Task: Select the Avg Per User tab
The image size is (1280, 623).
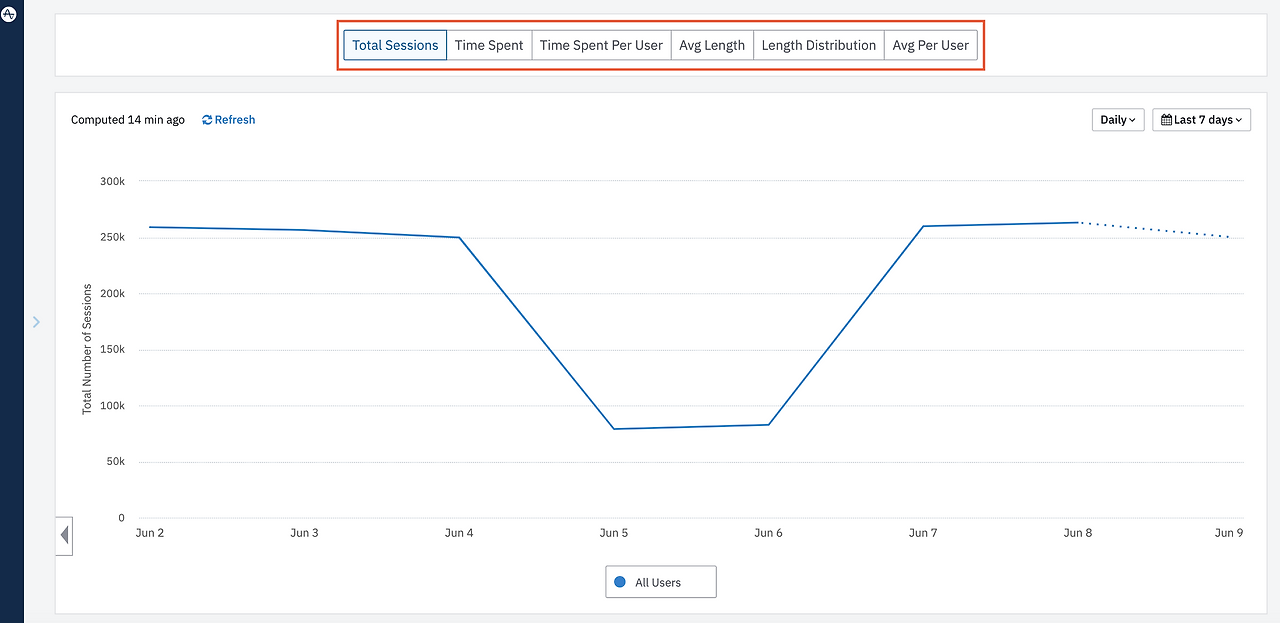Action: [931, 45]
